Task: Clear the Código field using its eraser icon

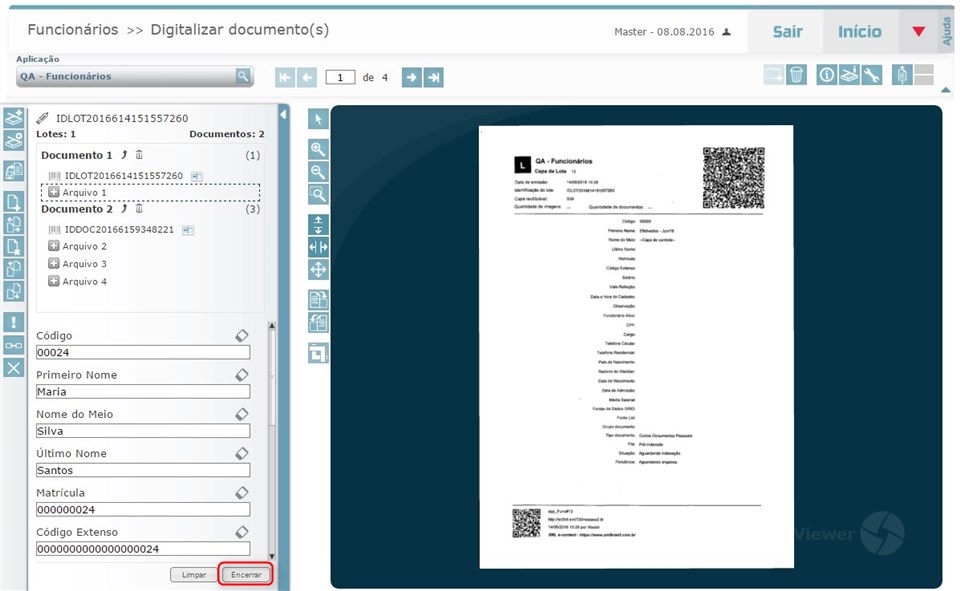Action: 241,334
